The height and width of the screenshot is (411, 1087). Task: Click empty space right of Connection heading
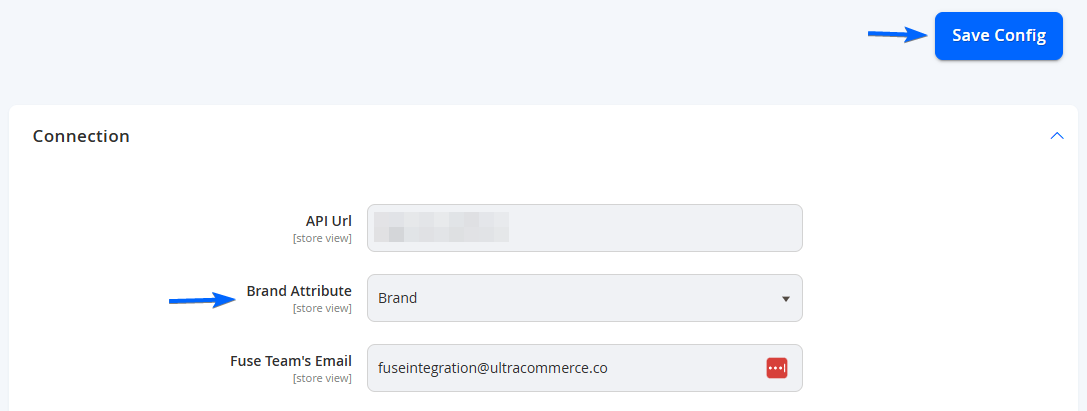click(589, 136)
